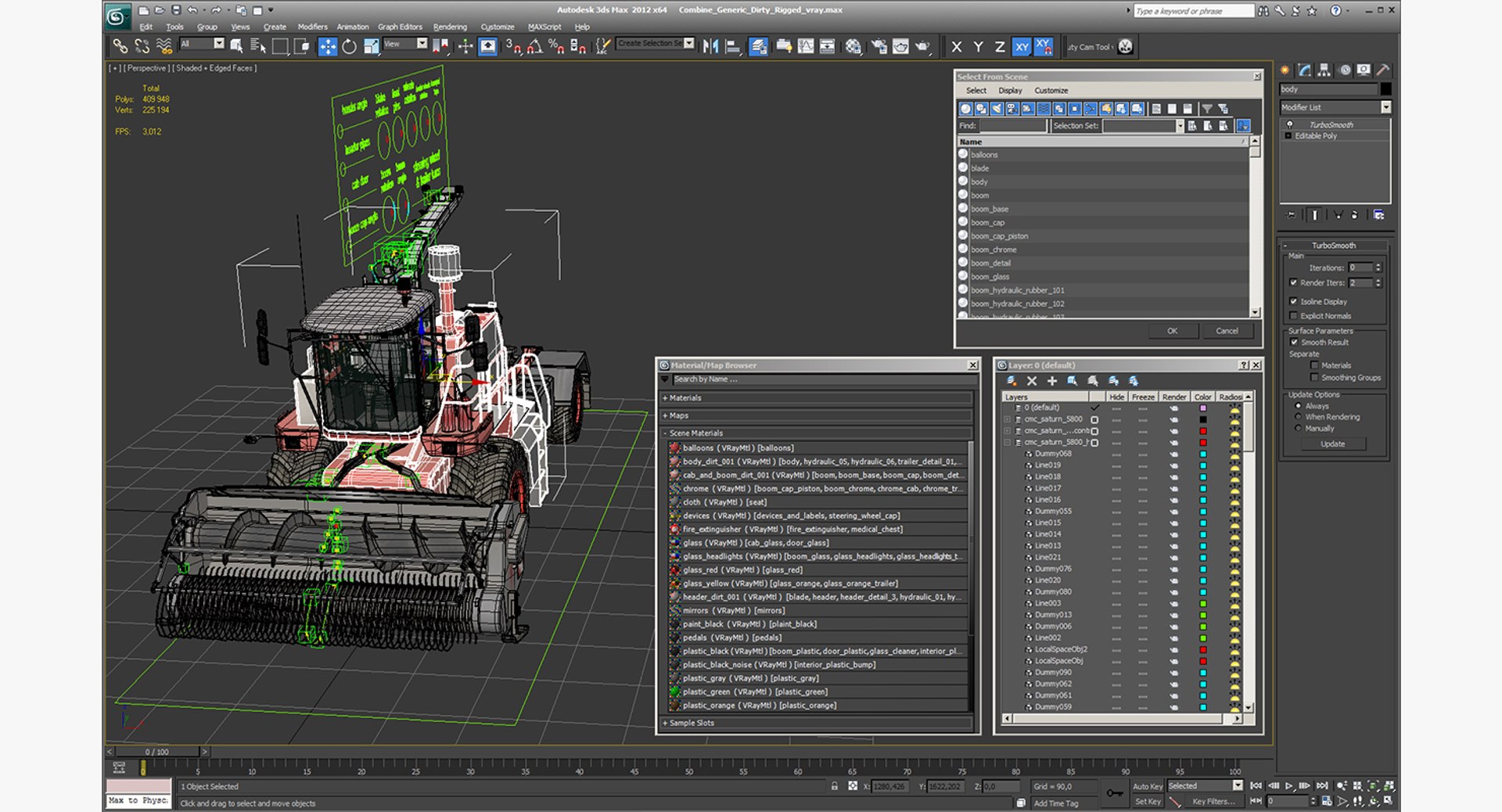This screenshot has width=1502, height=812.
Task: Open the MAXScript menu
Action: pos(544,27)
